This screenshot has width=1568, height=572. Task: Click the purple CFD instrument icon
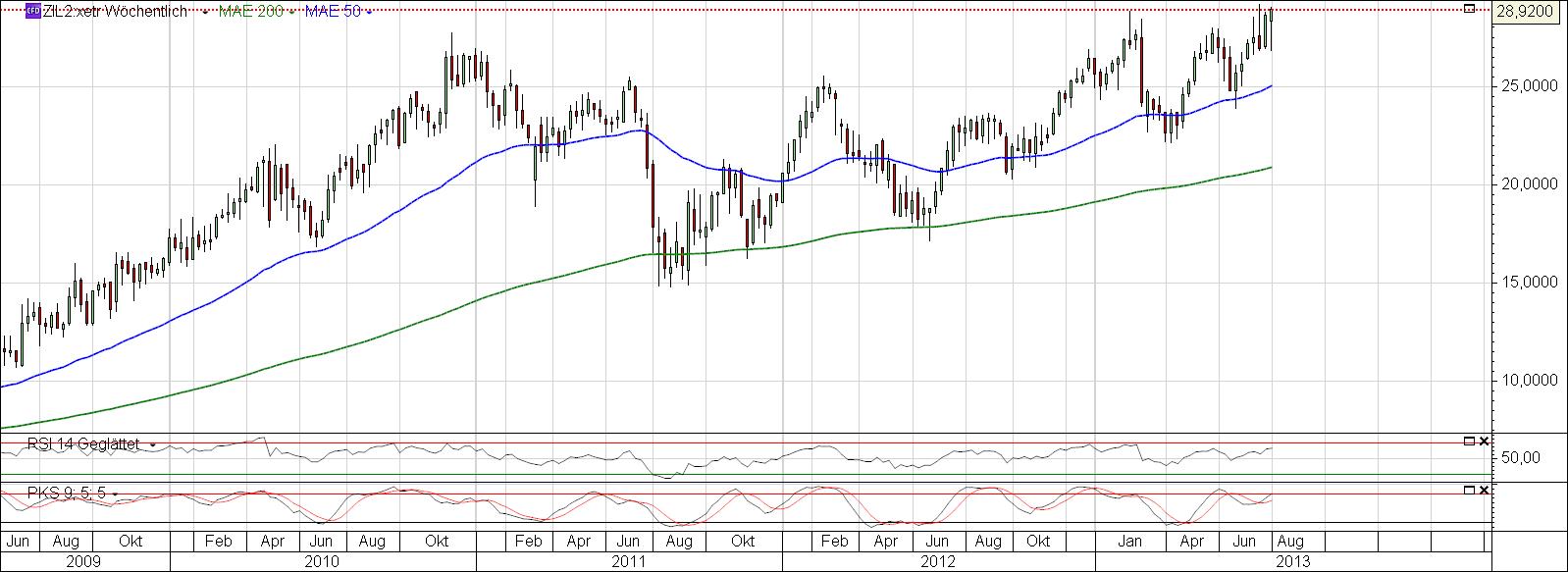tap(33, 11)
